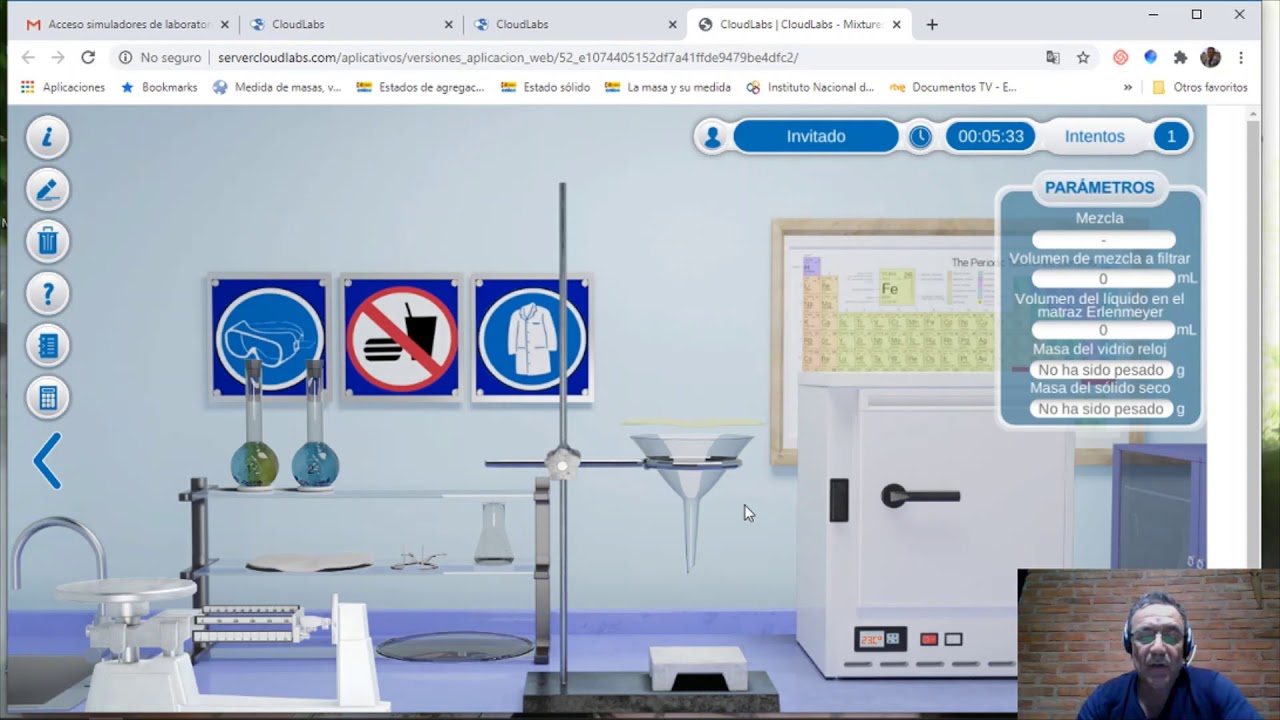This screenshot has width=1280, height=720.
Task: Open a new browser tab
Action: click(x=932, y=24)
